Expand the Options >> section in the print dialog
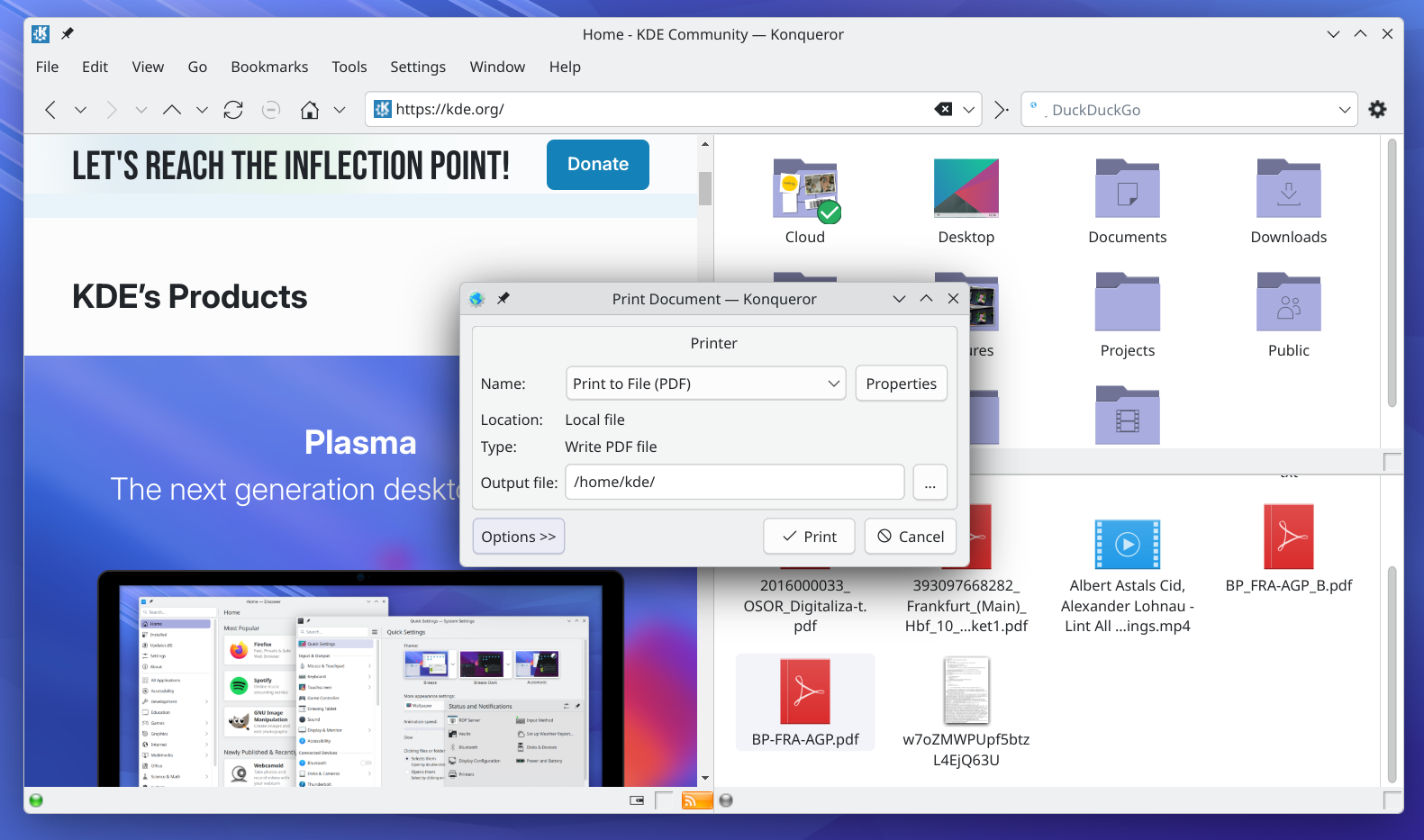The image size is (1424, 840). pos(518,537)
